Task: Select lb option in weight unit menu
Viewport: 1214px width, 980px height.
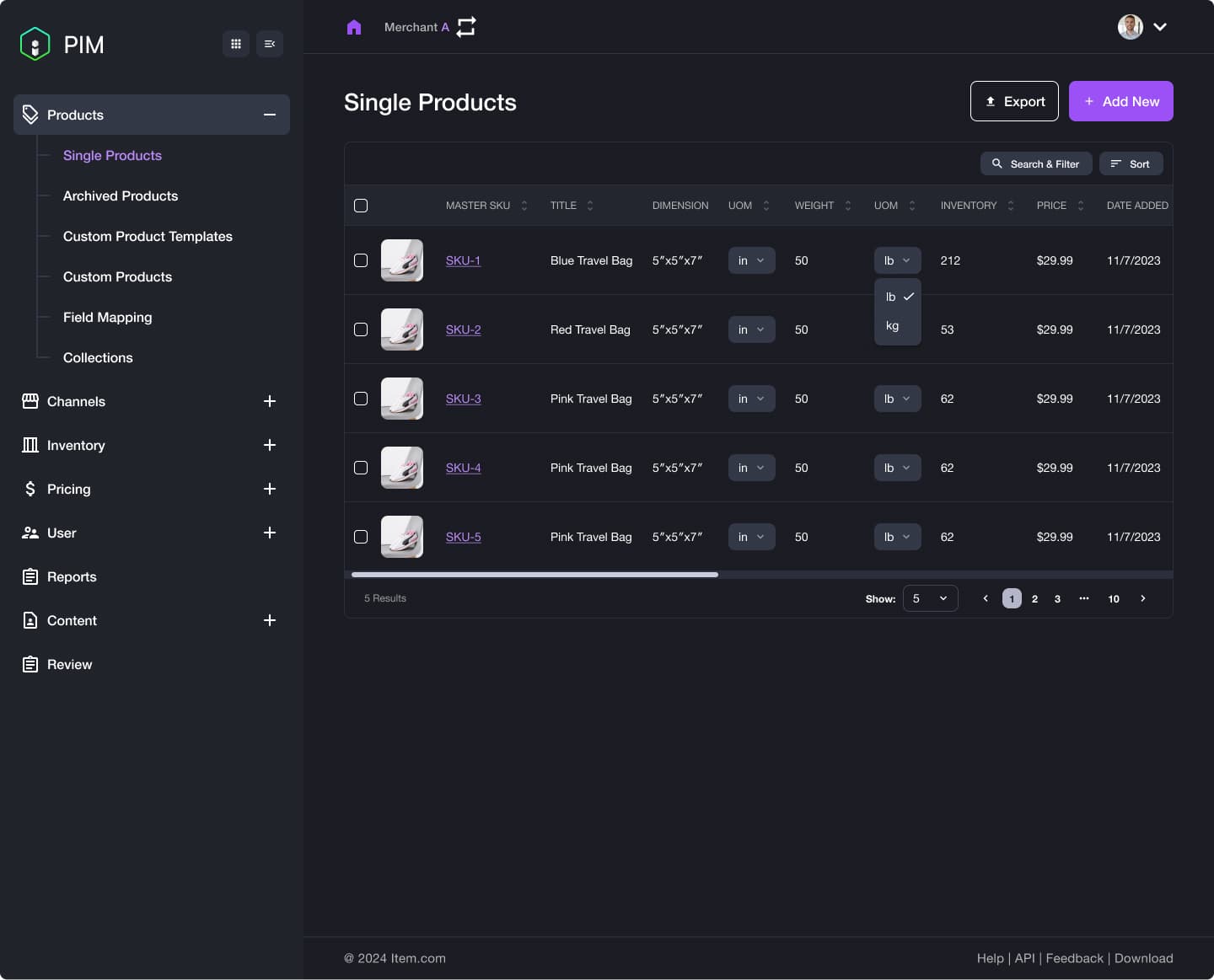Action: pos(899,297)
